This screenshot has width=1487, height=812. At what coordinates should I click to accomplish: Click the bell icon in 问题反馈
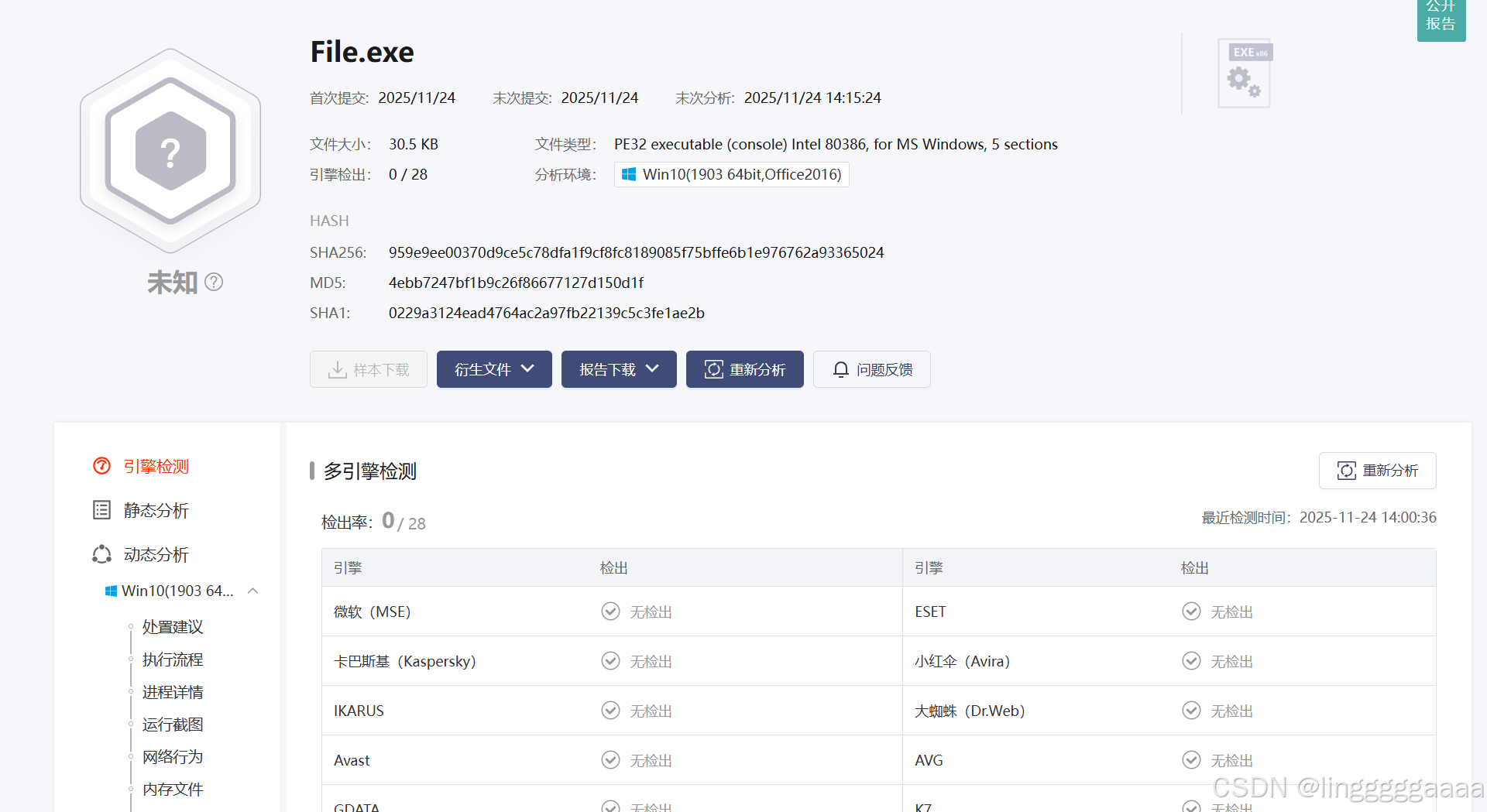(x=841, y=370)
